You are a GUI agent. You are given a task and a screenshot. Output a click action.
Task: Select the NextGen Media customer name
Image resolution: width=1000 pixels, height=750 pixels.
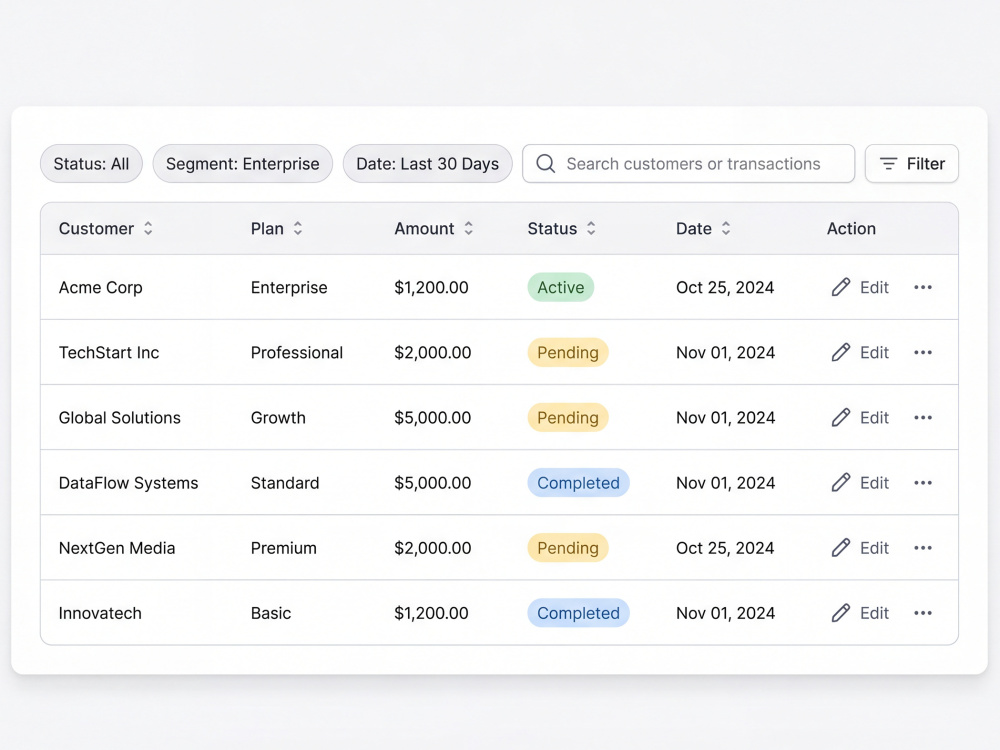117,548
